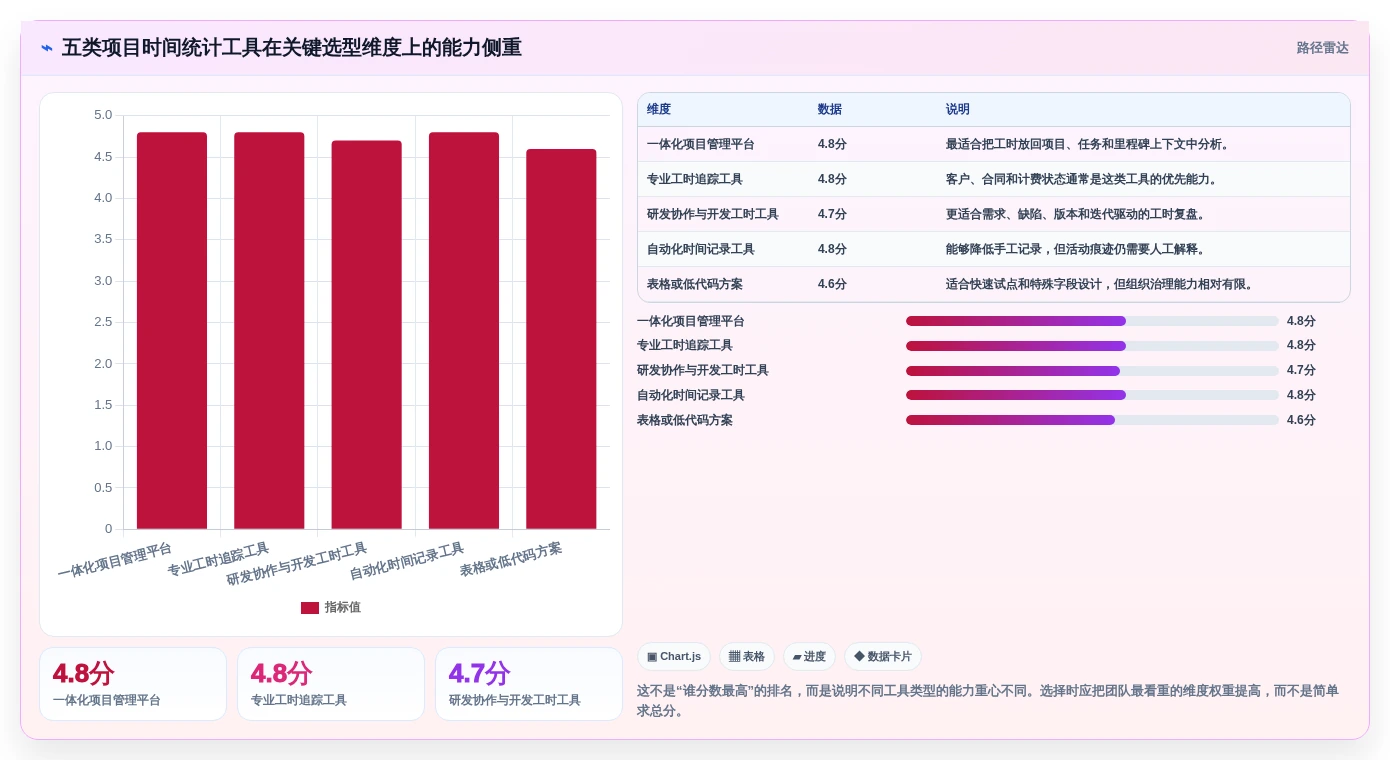Click the 路径雷达 label in header
The width and height of the screenshot is (1390, 760).
coord(1322,48)
